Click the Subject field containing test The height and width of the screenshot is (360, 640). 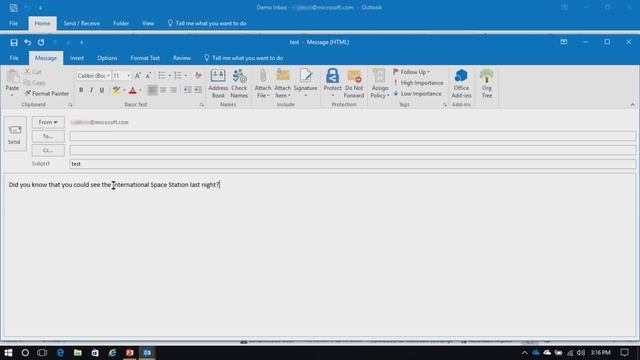click(353, 164)
